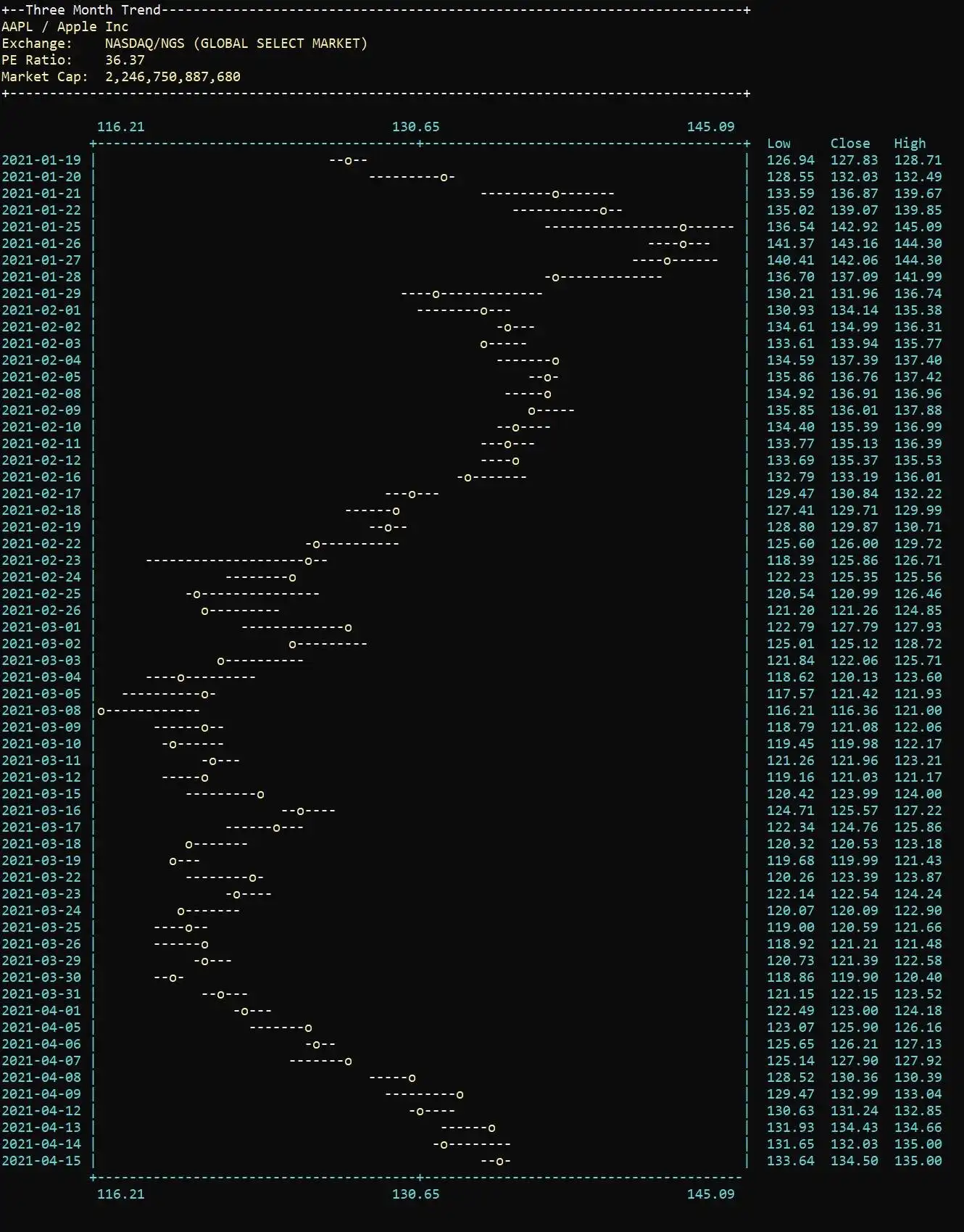964x1232 pixels.
Task: Click High value 127.13 for 2021-04-06
Action: 918,1044
